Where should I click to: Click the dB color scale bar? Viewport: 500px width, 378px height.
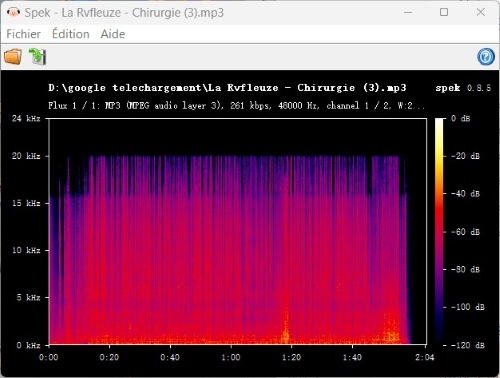coord(439,231)
